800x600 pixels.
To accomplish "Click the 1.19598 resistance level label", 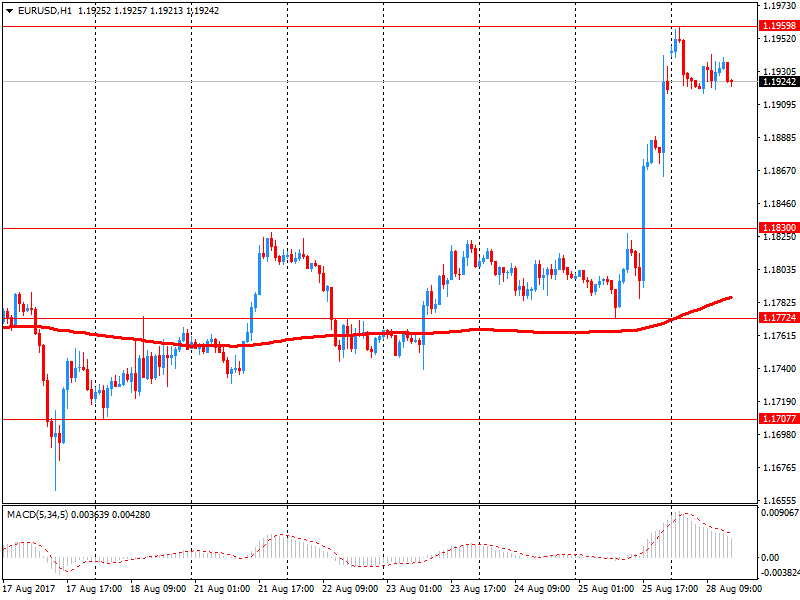I will point(779,26).
